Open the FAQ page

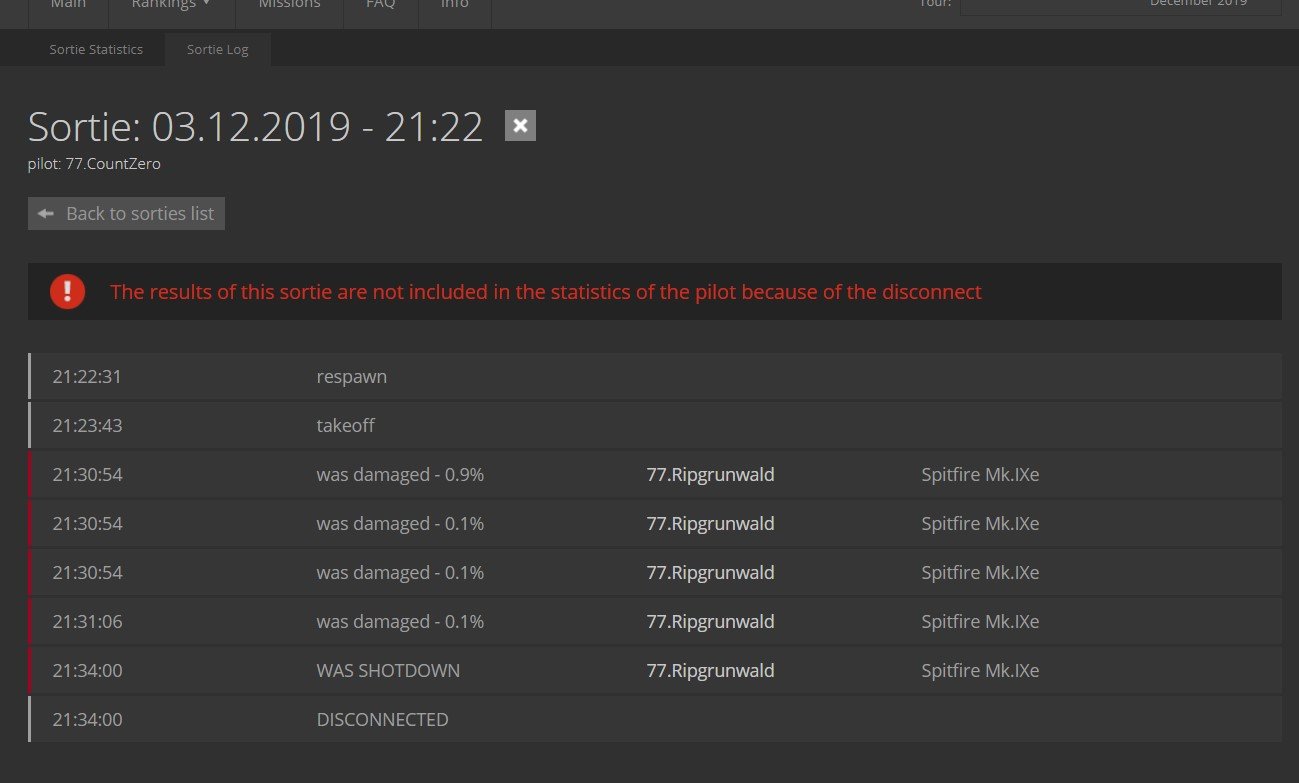380,5
